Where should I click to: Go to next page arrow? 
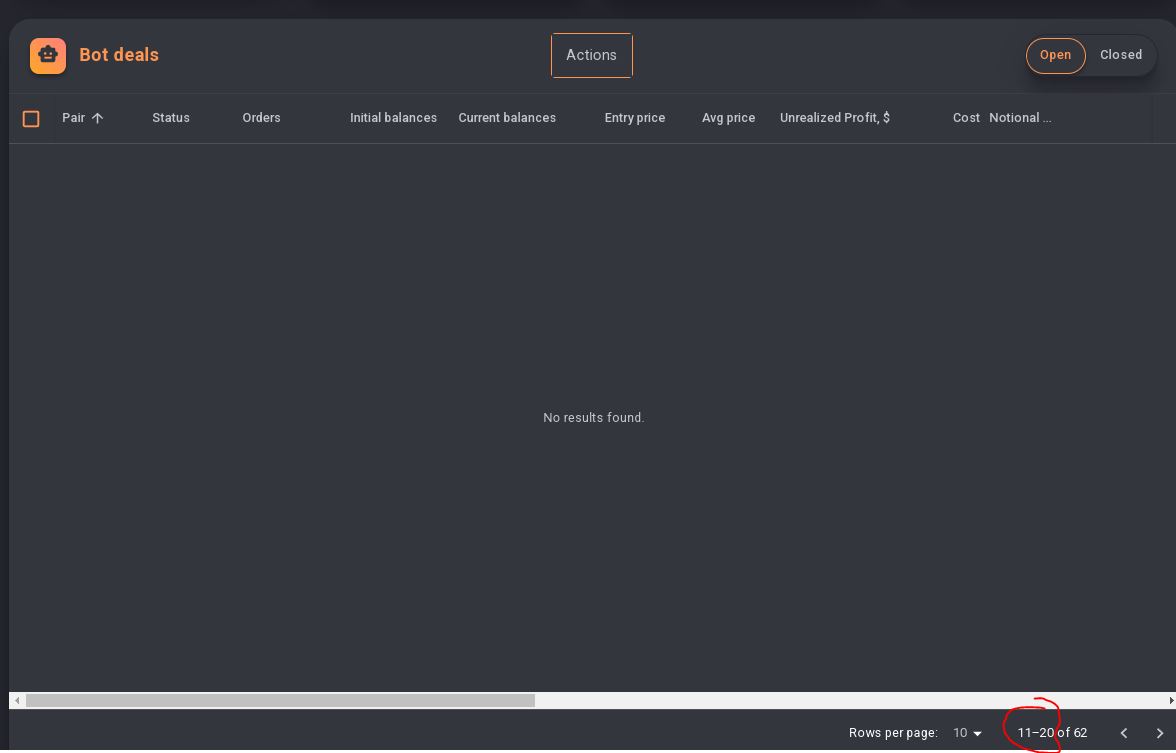pos(1160,733)
